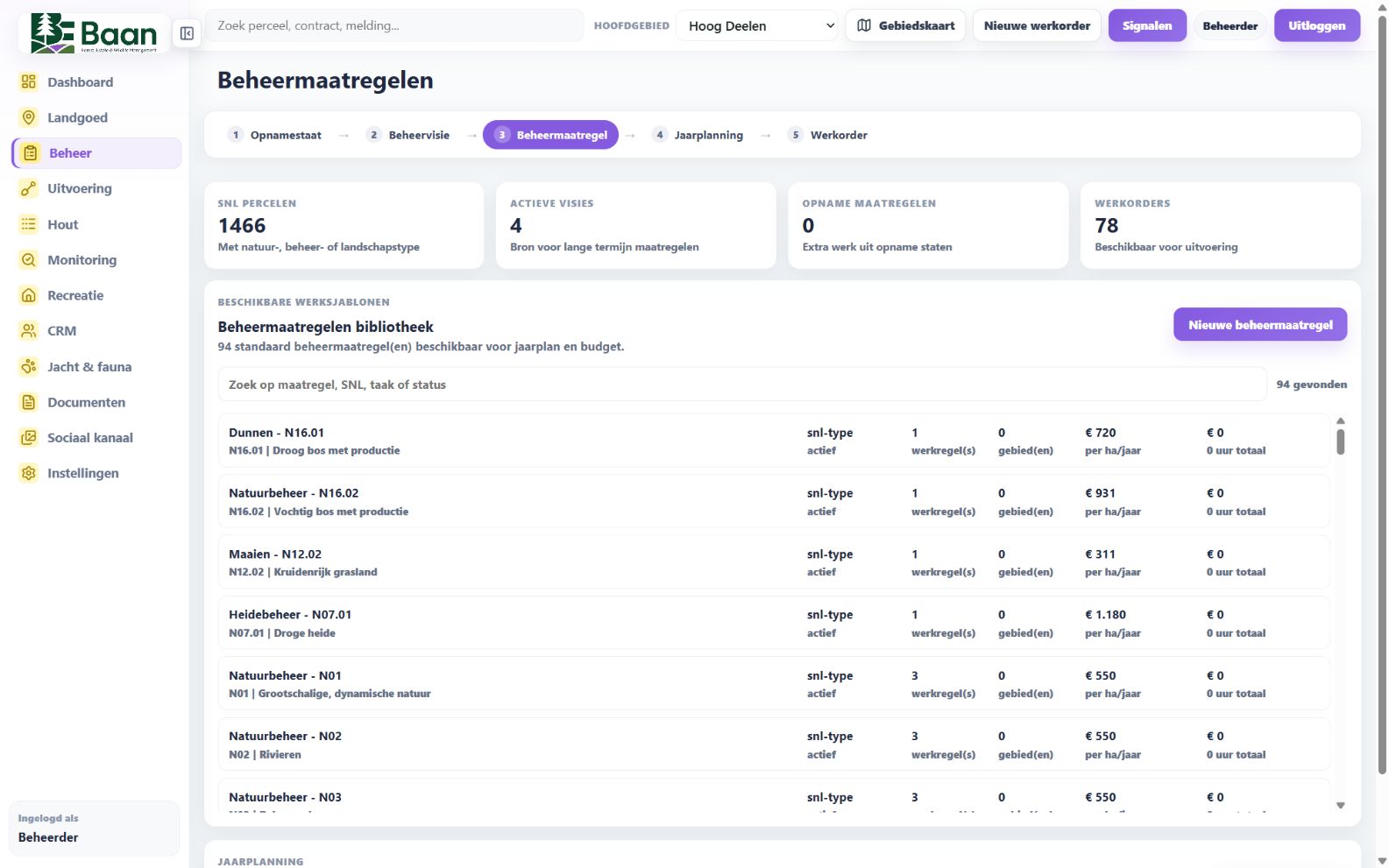This screenshot has height=868, width=1389.
Task: Click the Opname Maatregelen card
Action: pyautogui.click(x=928, y=225)
